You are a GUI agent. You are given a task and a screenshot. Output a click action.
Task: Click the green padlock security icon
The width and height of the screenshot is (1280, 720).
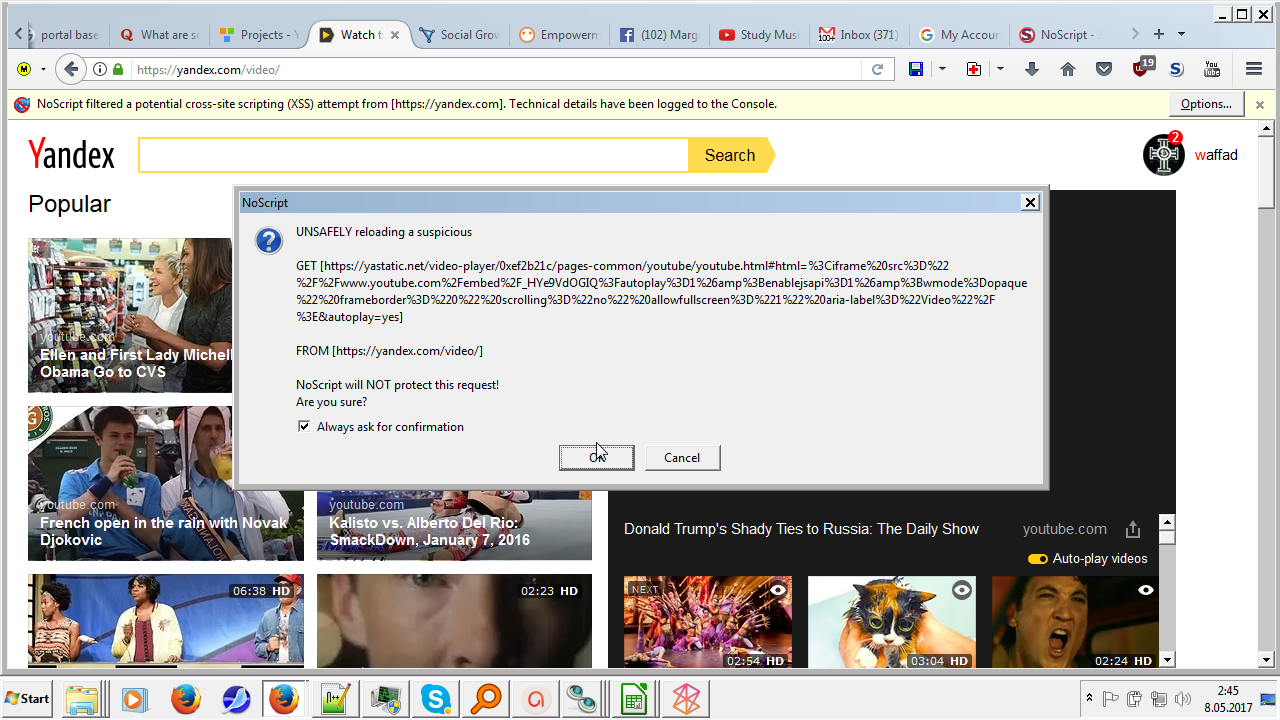click(x=118, y=69)
